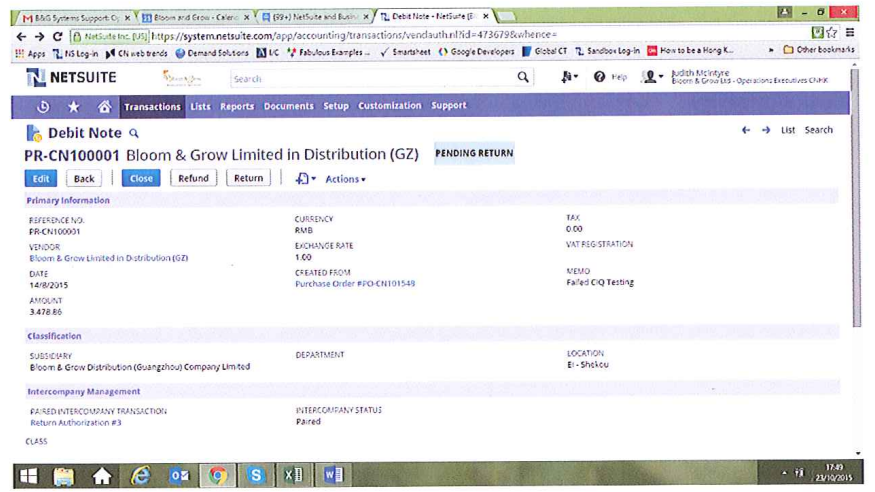Go to the NetSuite Home icon
The width and height of the screenshot is (875, 492).
pos(104,107)
